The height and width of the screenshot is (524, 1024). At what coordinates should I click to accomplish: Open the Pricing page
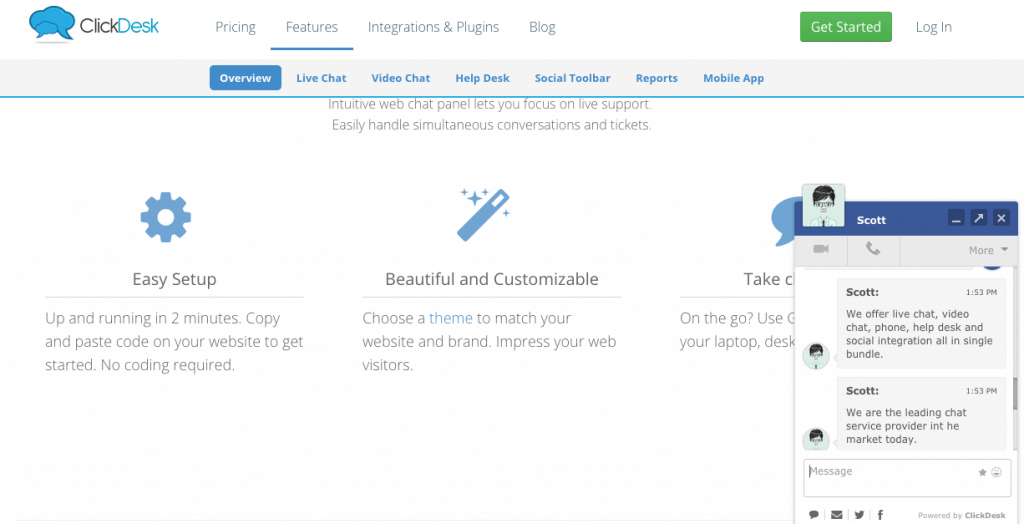click(235, 27)
